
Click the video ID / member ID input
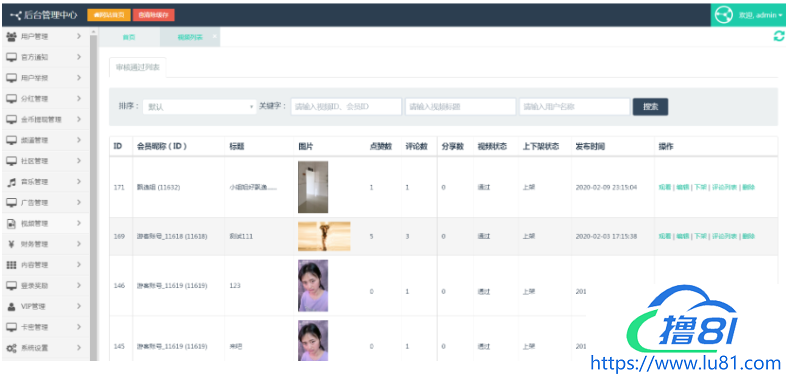(x=346, y=107)
